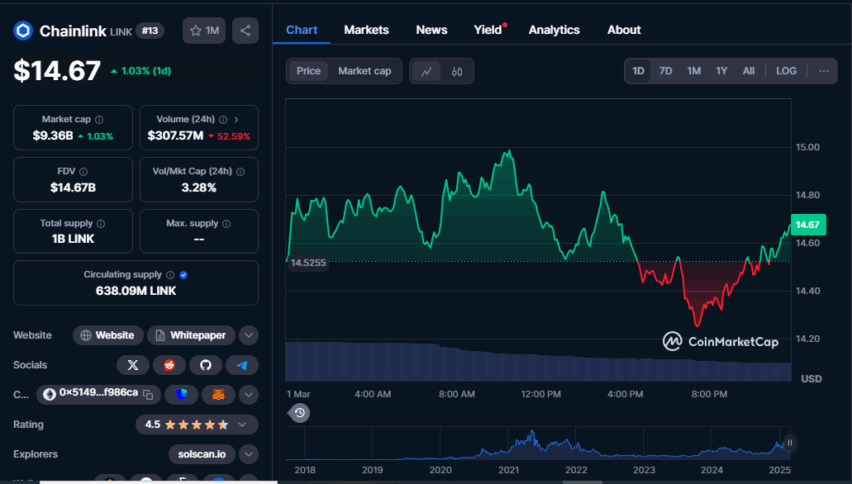Expand more Website links dropdown

point(248,336)
